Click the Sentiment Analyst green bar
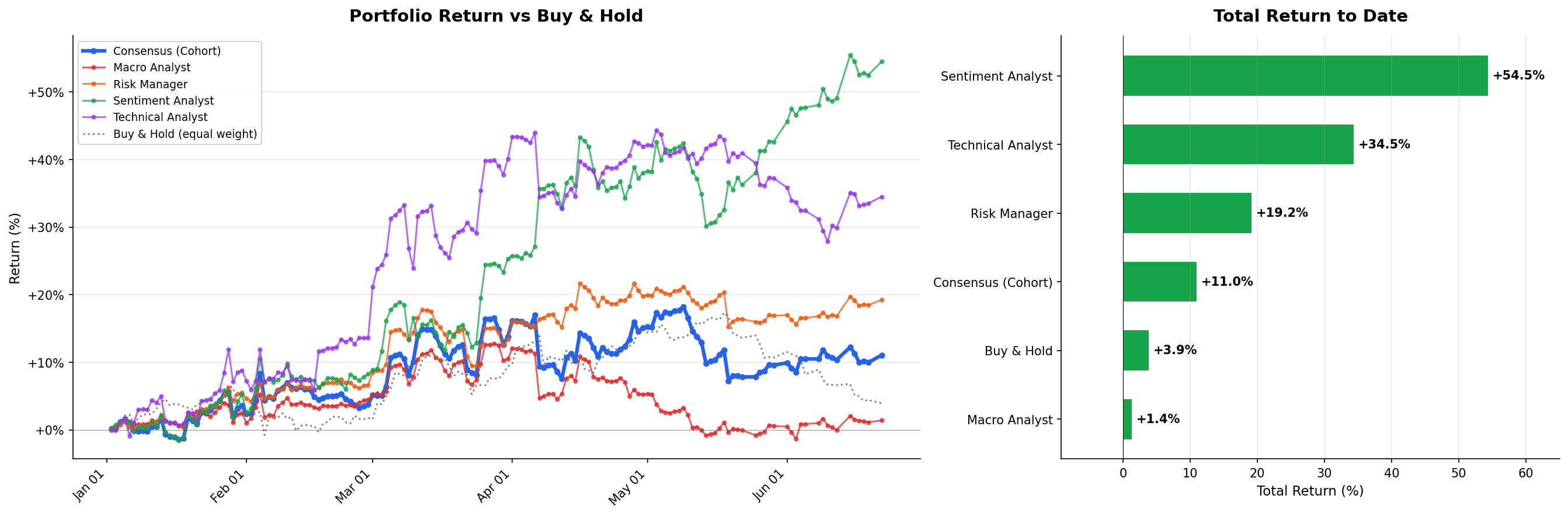 (x=1305, y=75)
